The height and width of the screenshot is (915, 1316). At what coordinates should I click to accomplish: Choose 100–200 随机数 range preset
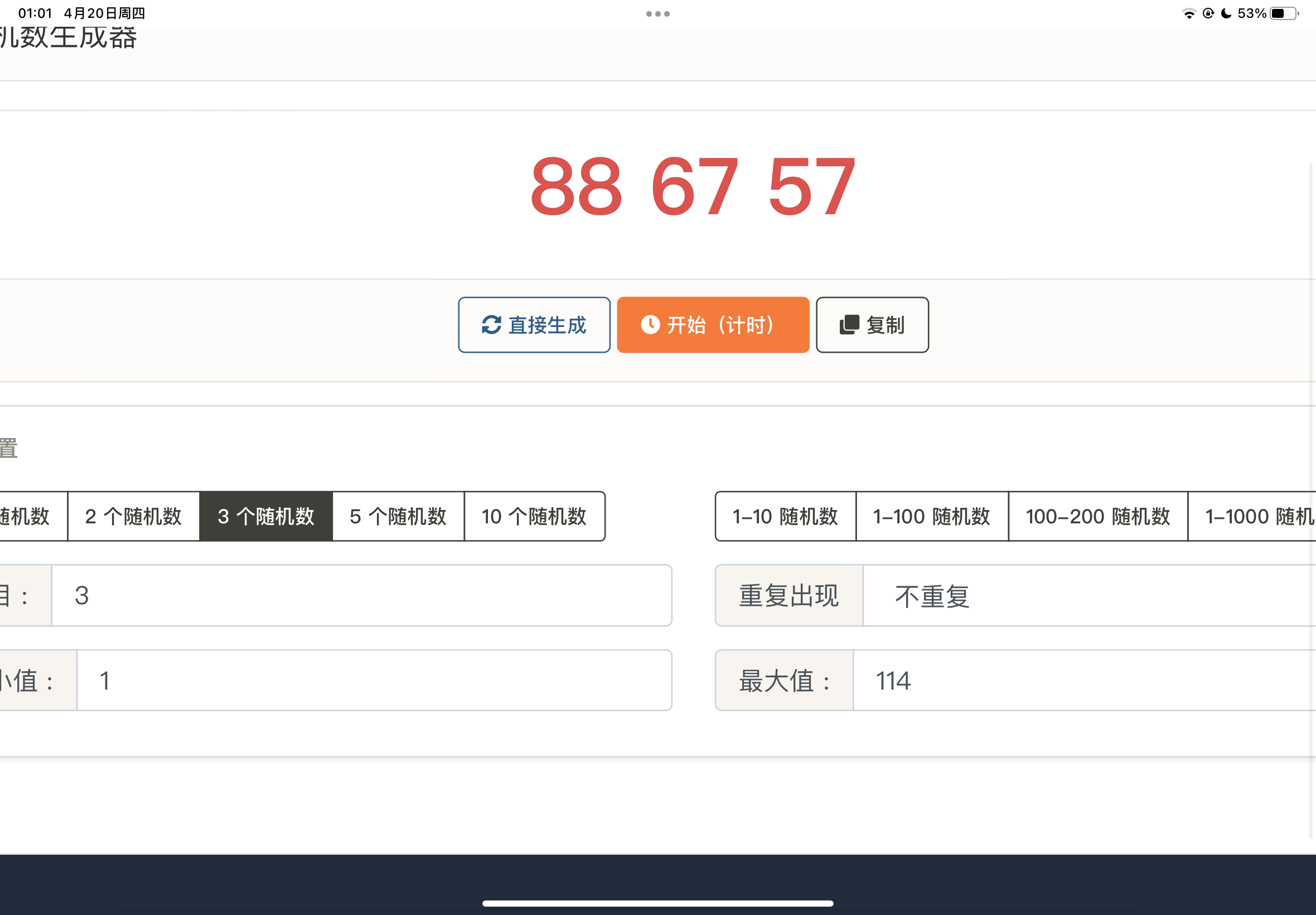1098,516
